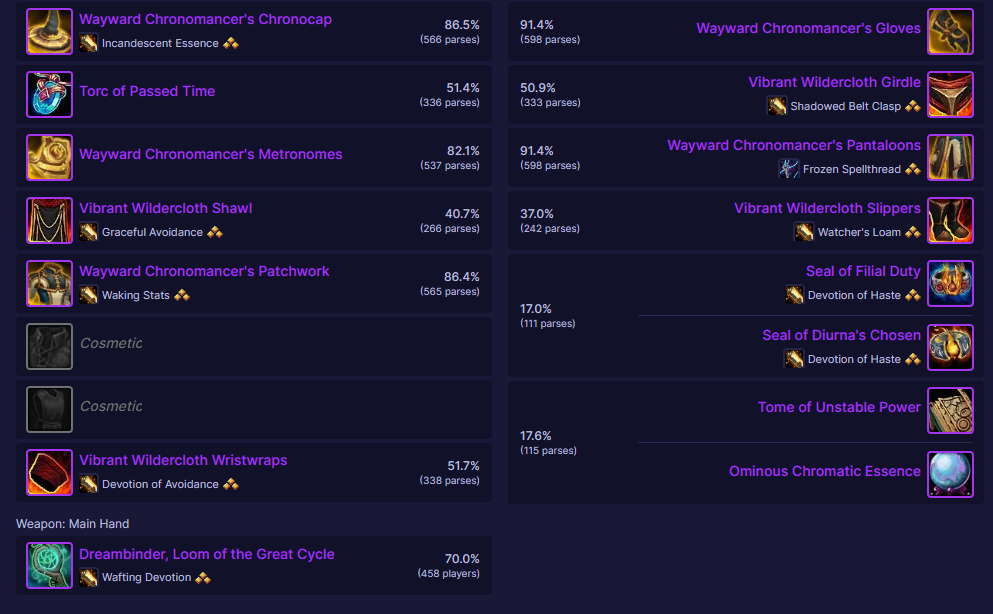The width and height of the screenshot is (993, 614).
Task: Open the Wayward Chronomancer's Pantaloons link
Action: (x=794, y=145)
